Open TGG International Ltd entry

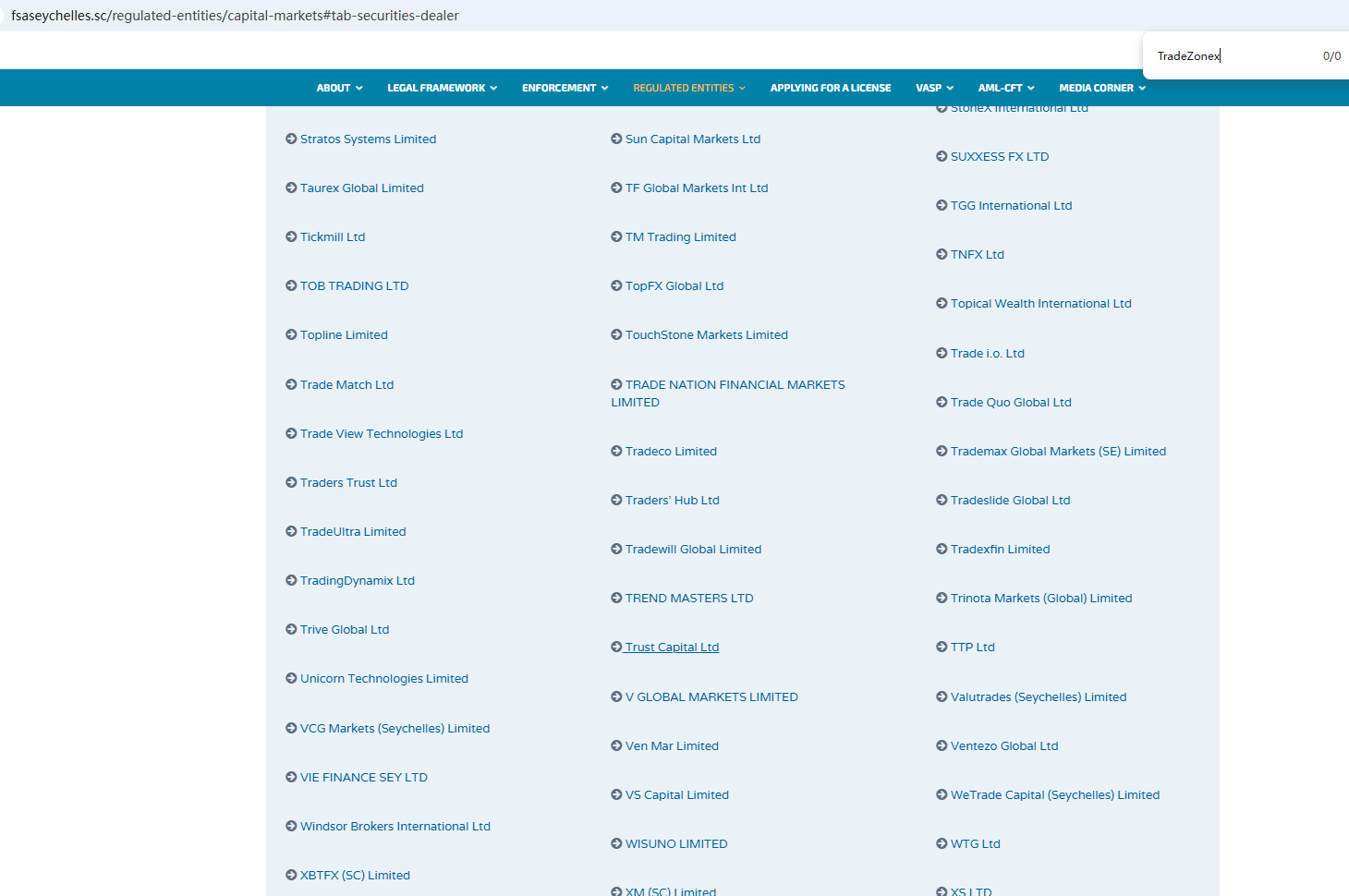pos(1012,205)
